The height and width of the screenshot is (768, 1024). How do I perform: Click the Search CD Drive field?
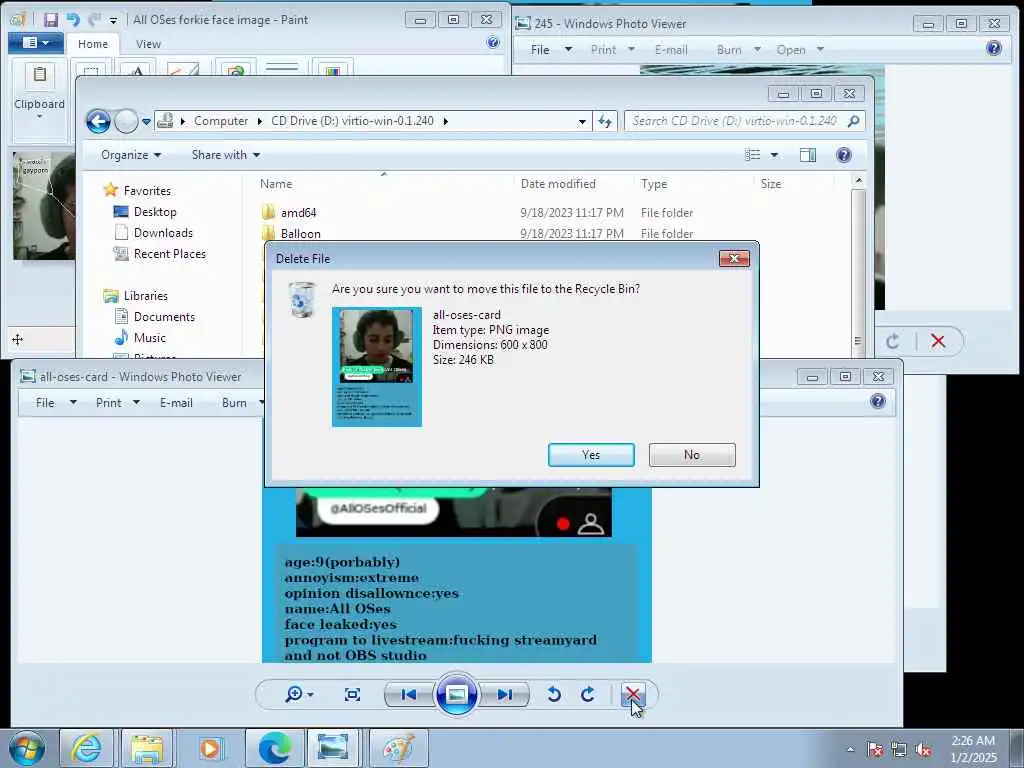coord(744,121)
